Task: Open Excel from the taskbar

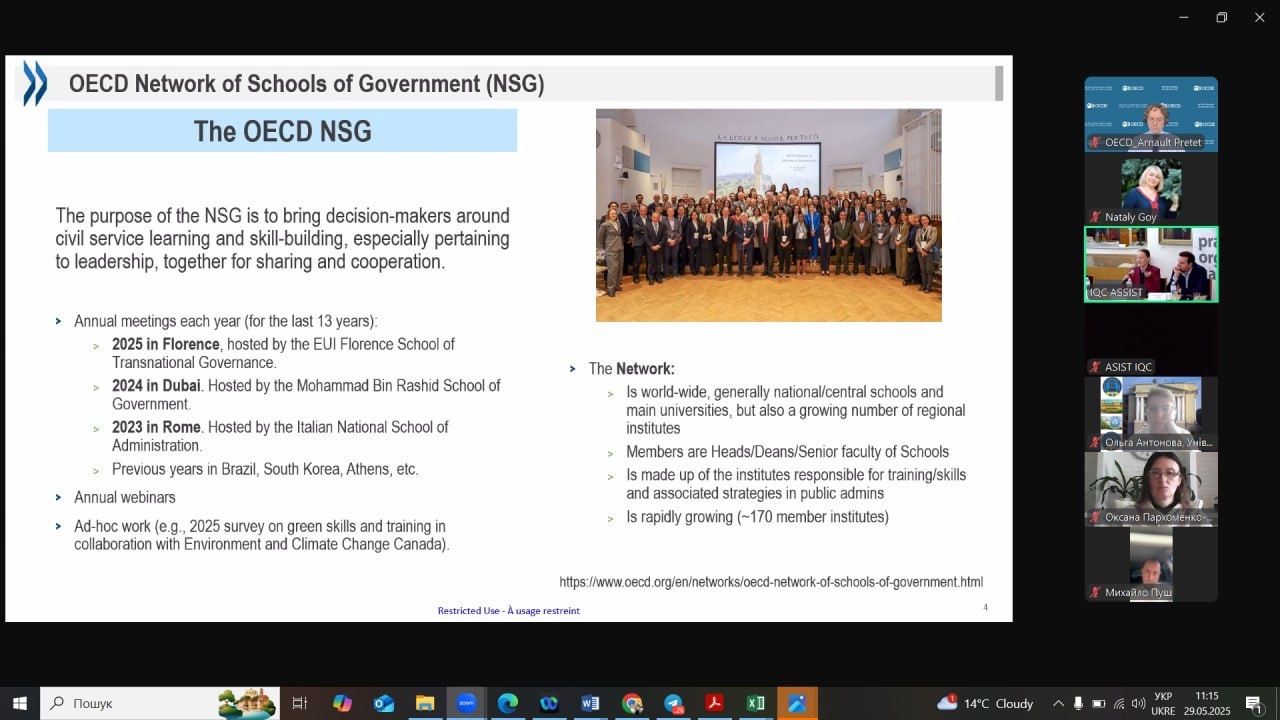Action: [x=756, y=703]
